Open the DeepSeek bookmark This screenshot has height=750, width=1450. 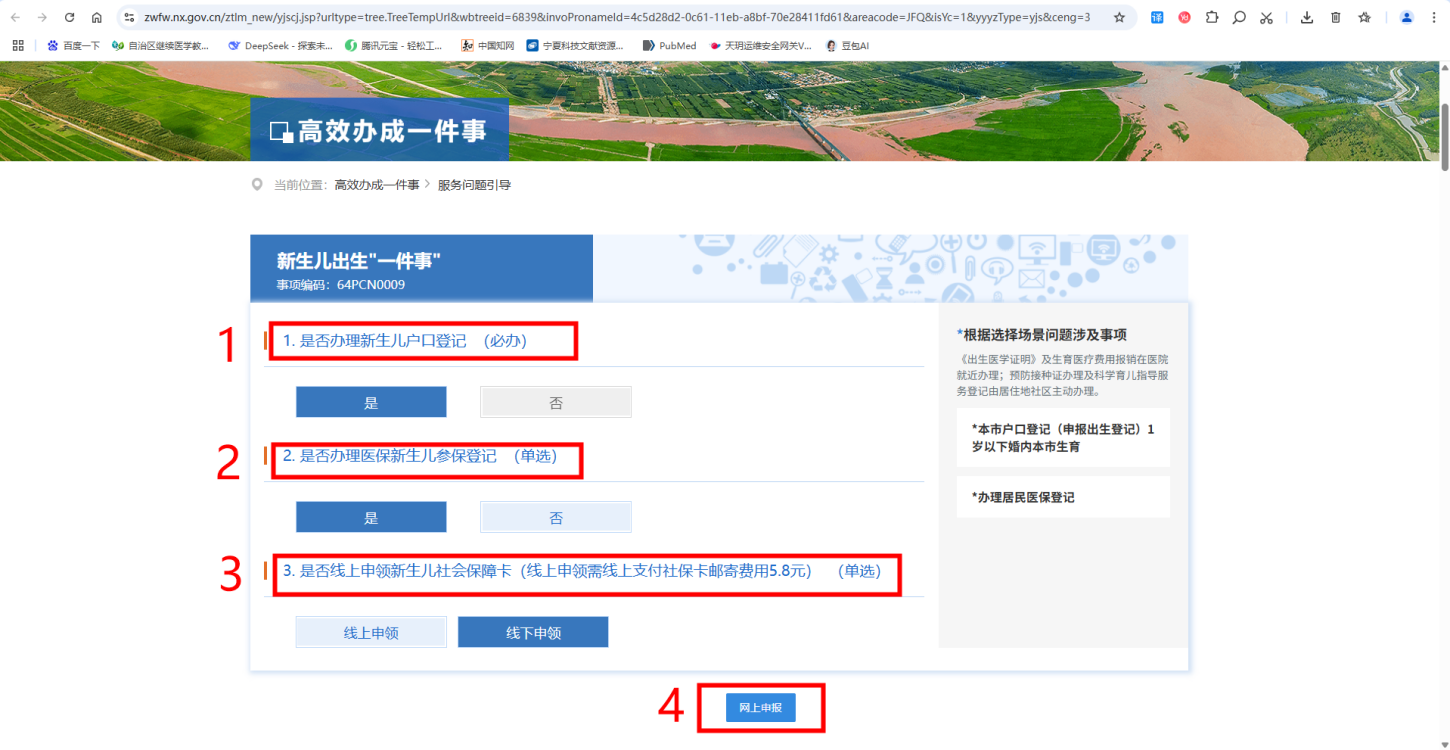tap(280, 45)
